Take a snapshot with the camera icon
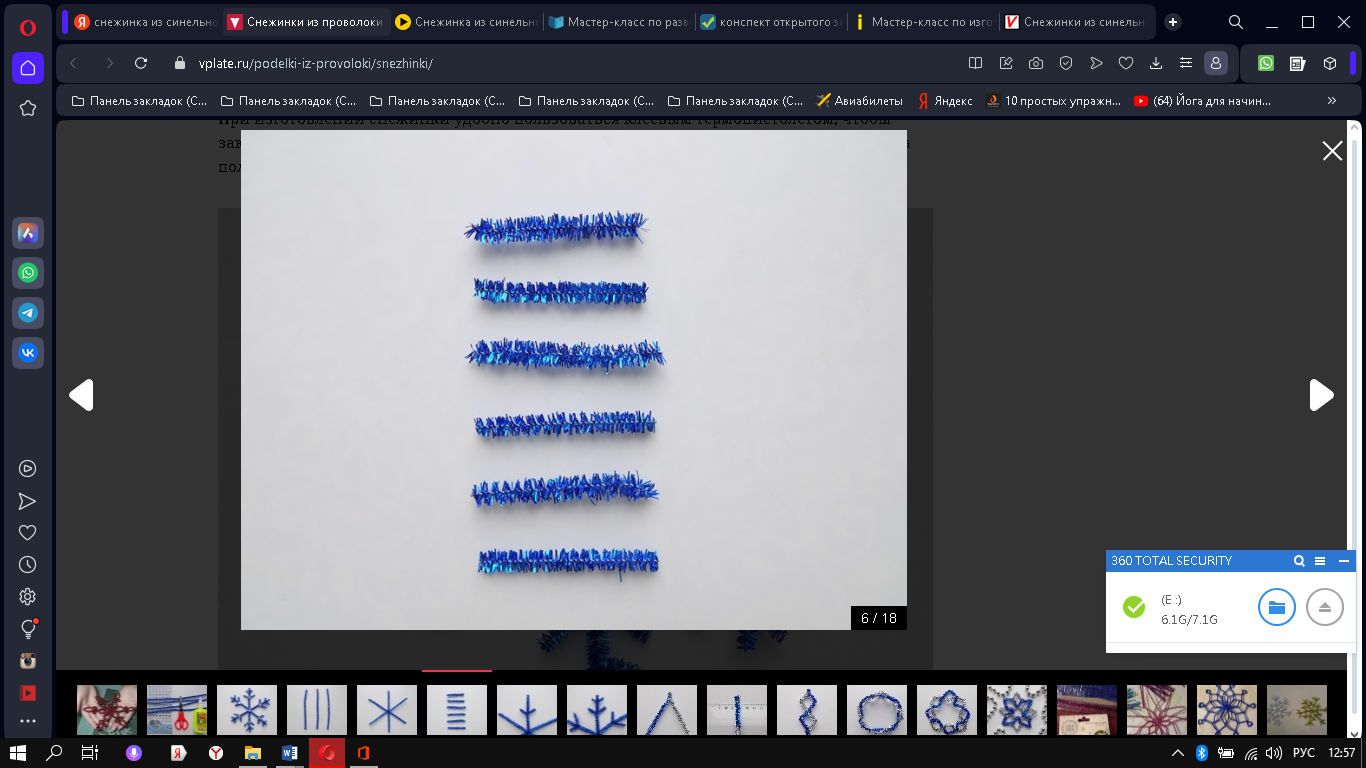Image resolution: width=1366 pixels, height=768 pixels. click(x=1036, y=63)
